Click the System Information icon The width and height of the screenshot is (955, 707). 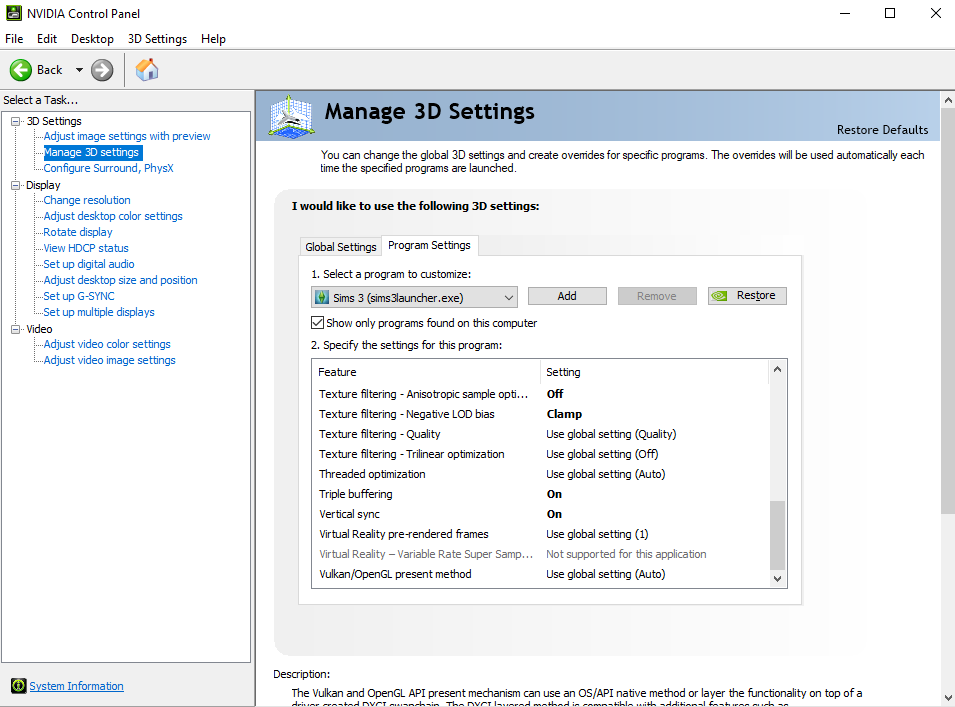tap(18, 686)
